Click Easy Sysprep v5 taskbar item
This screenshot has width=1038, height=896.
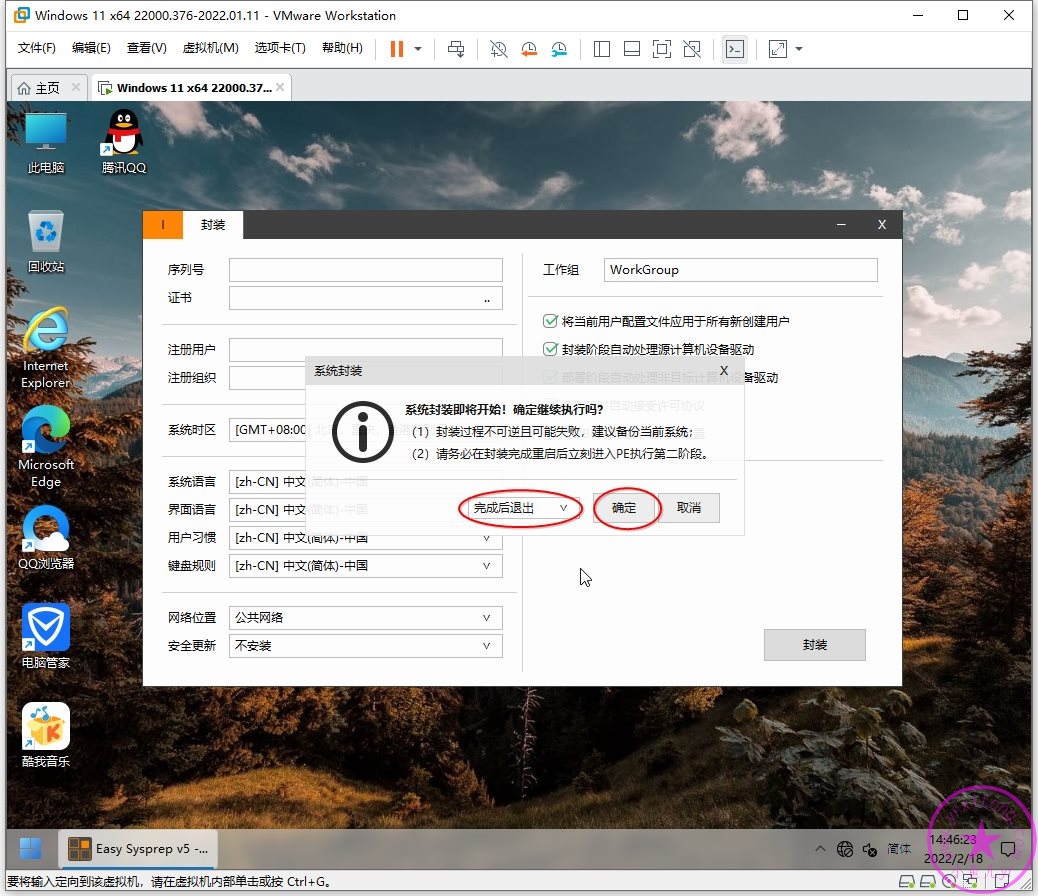(x=138, y=849)
